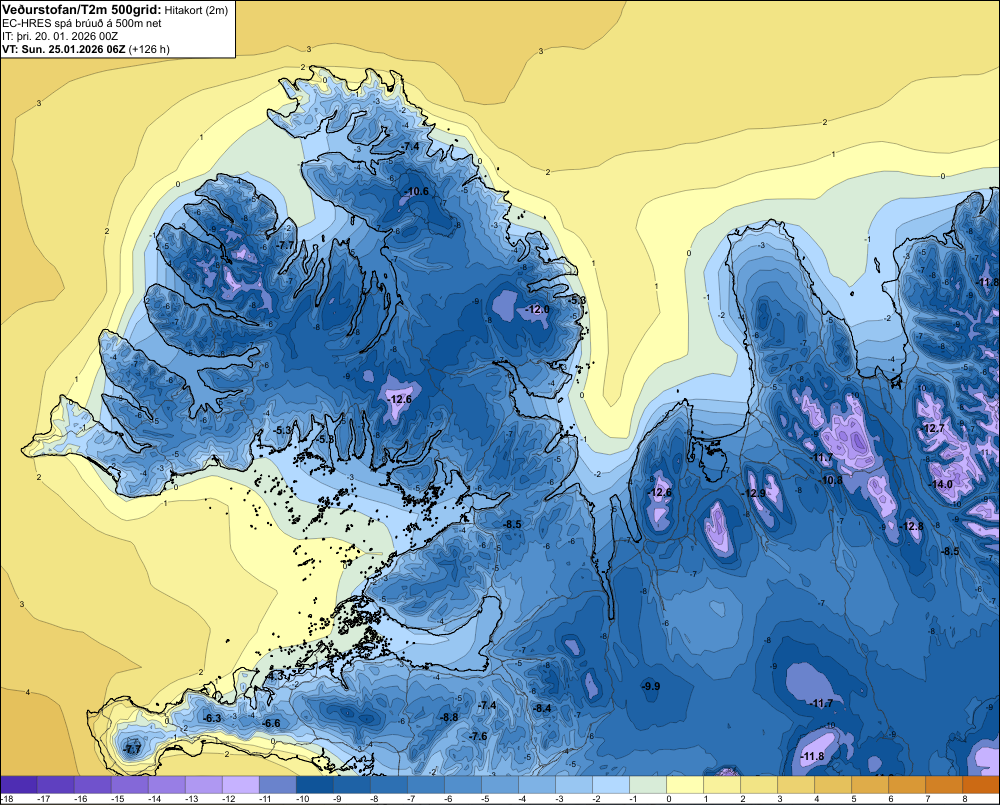The image size is (1000, 805).
Task: Click the legend scale label -15
Action: pos(118,799)
